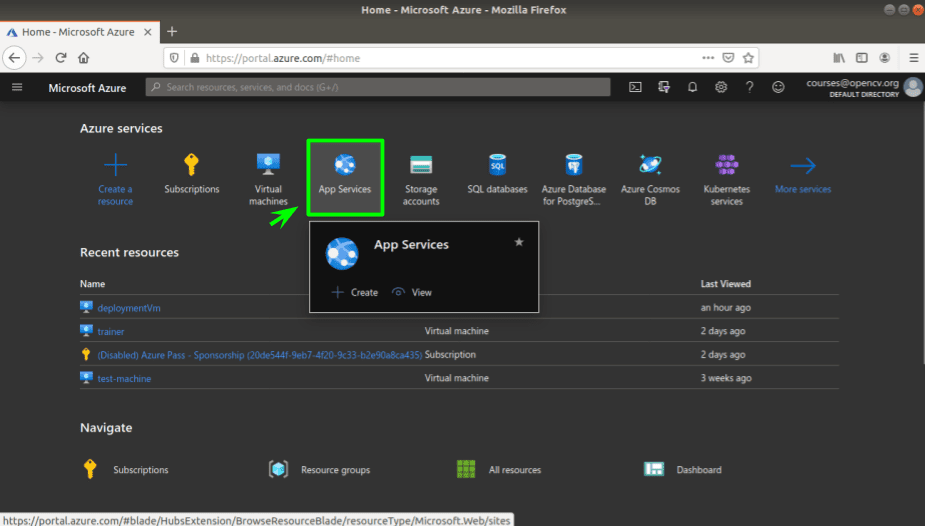Open the trainer virtual machine link

tap(111, 331)
